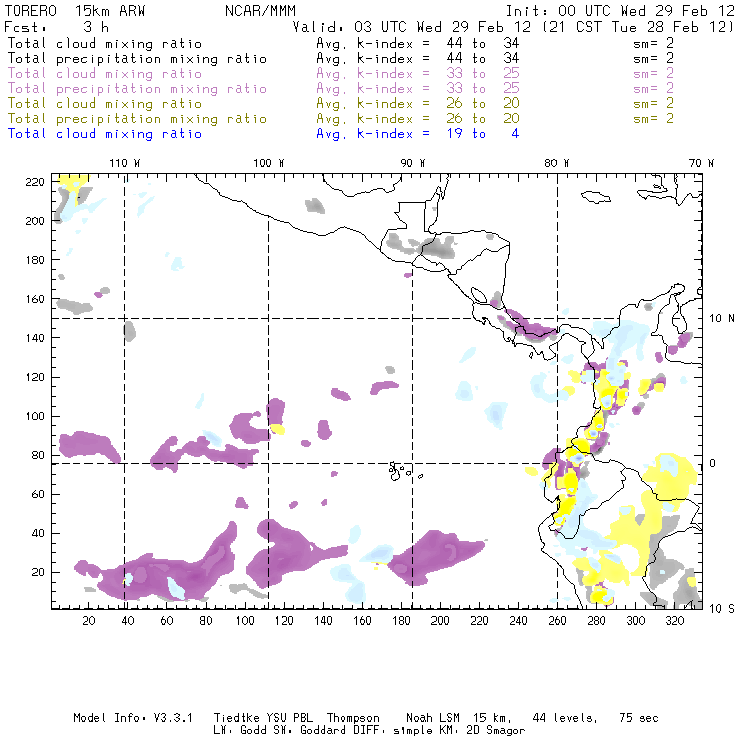Click '60' on the vertical axis
The height and width of the screenshot is (740, 740).
38,494
